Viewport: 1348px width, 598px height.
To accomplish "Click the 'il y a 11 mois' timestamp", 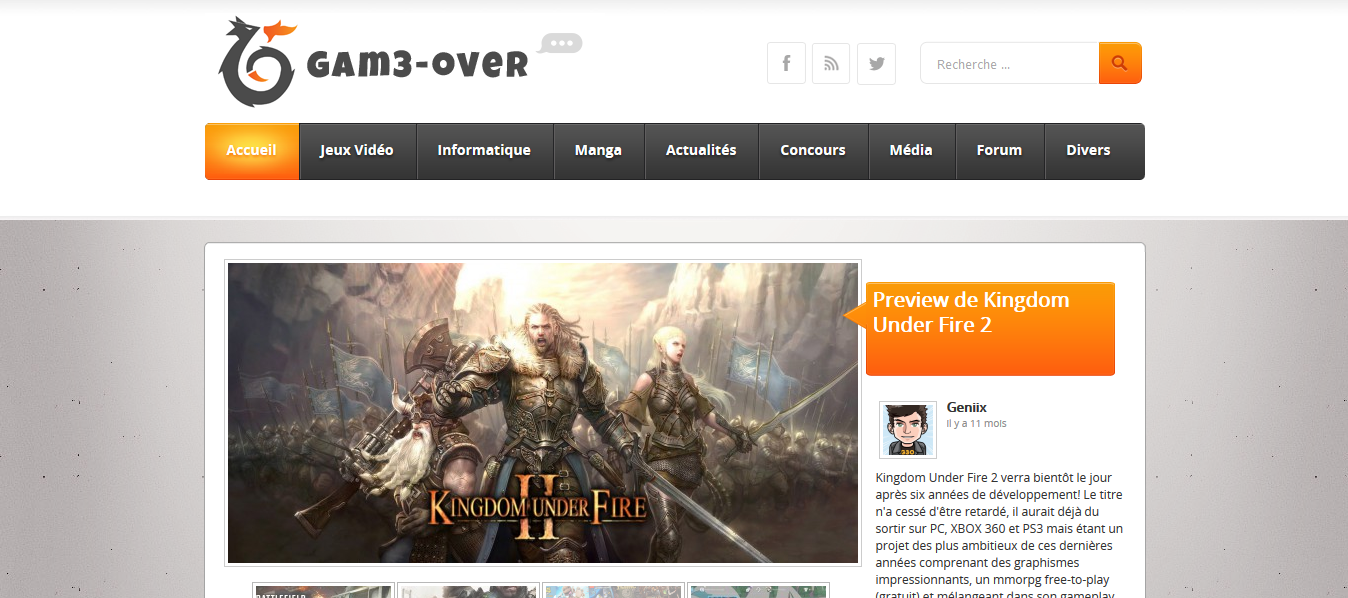I will pos(977,424).
